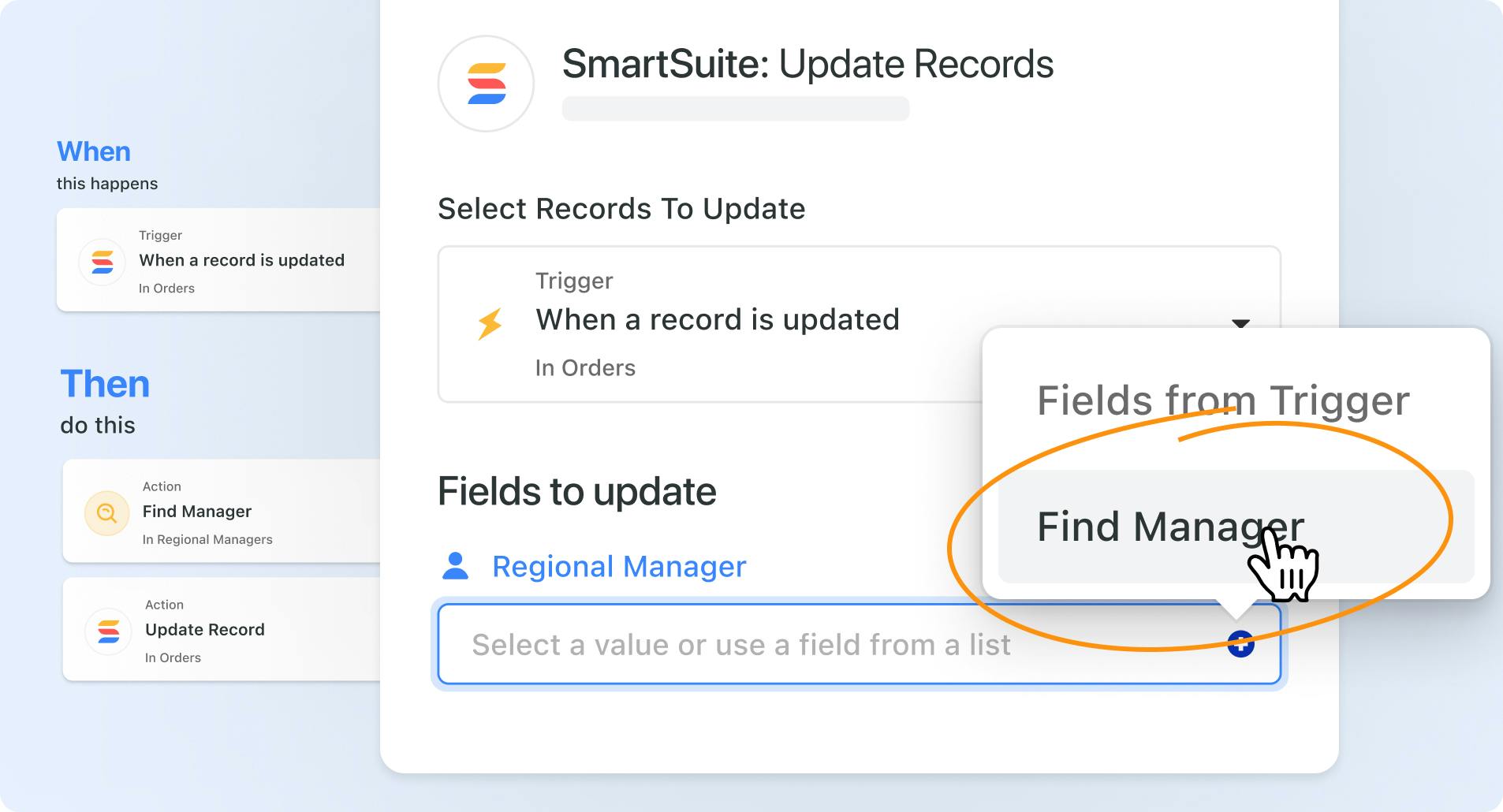Open the Select Records To Update dropdown

710,324
